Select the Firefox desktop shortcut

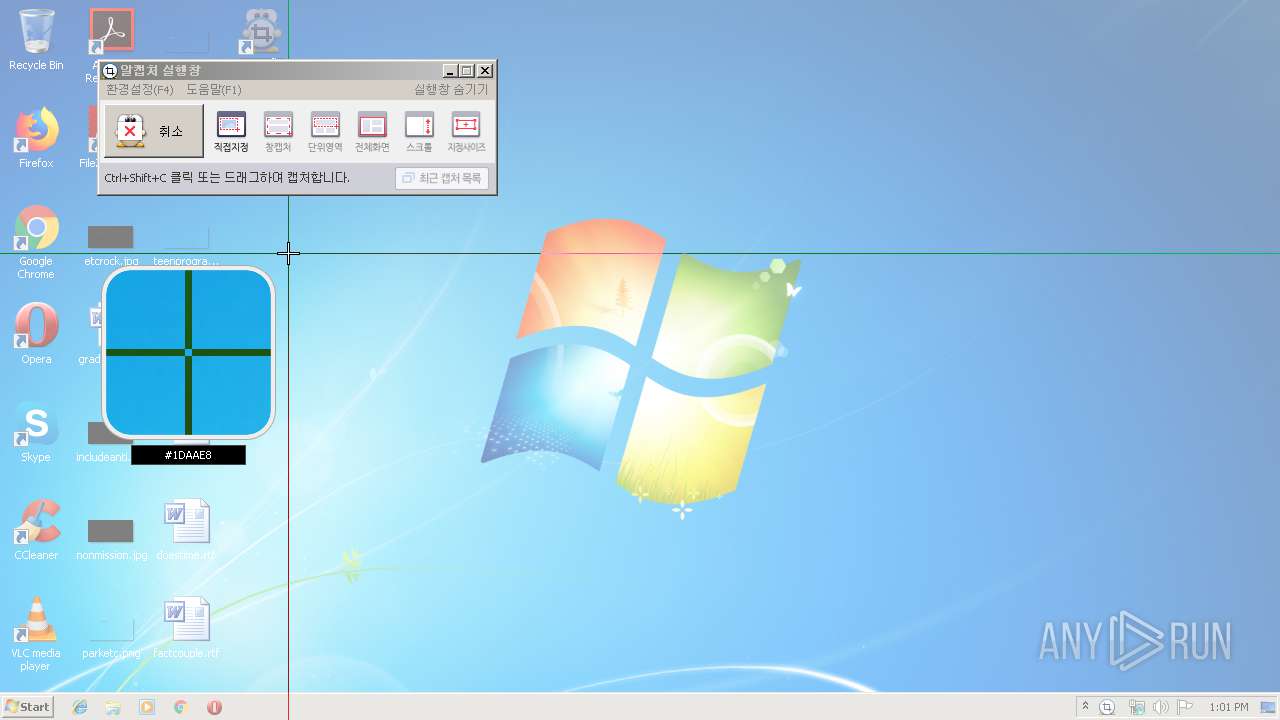coord(36,138)
